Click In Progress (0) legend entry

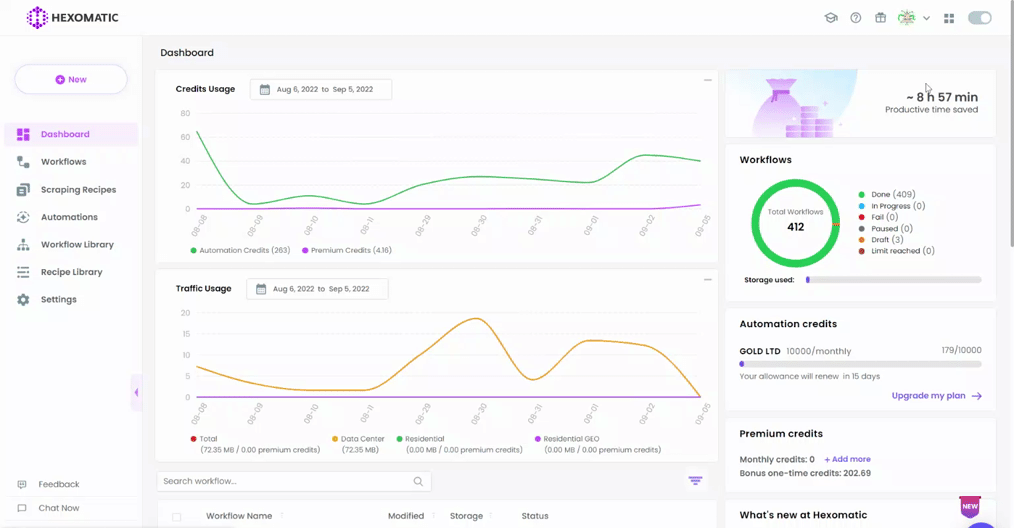(892, 206)
